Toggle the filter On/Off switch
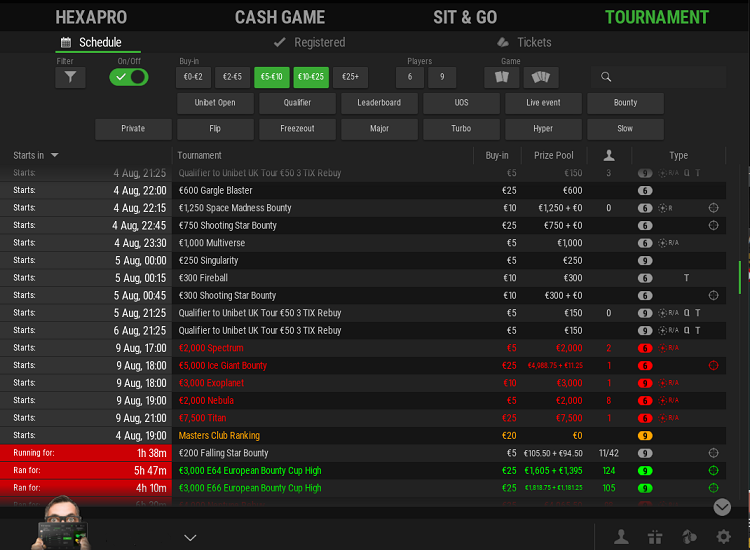Screen dimensions: 750x550 point(129,77)
